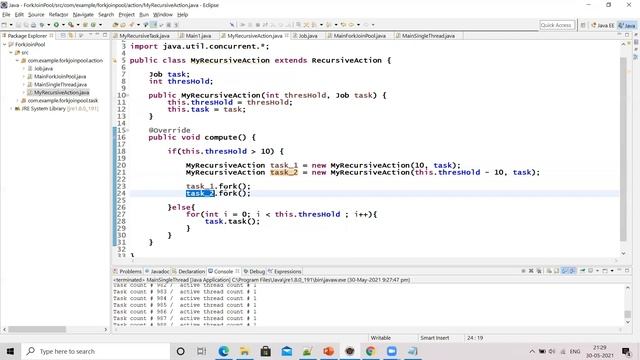The height and width of the screenshot is (360, 640).
Task: Click the Cortana circle icon
Action: pyautogui.click(x=180, y=351)
